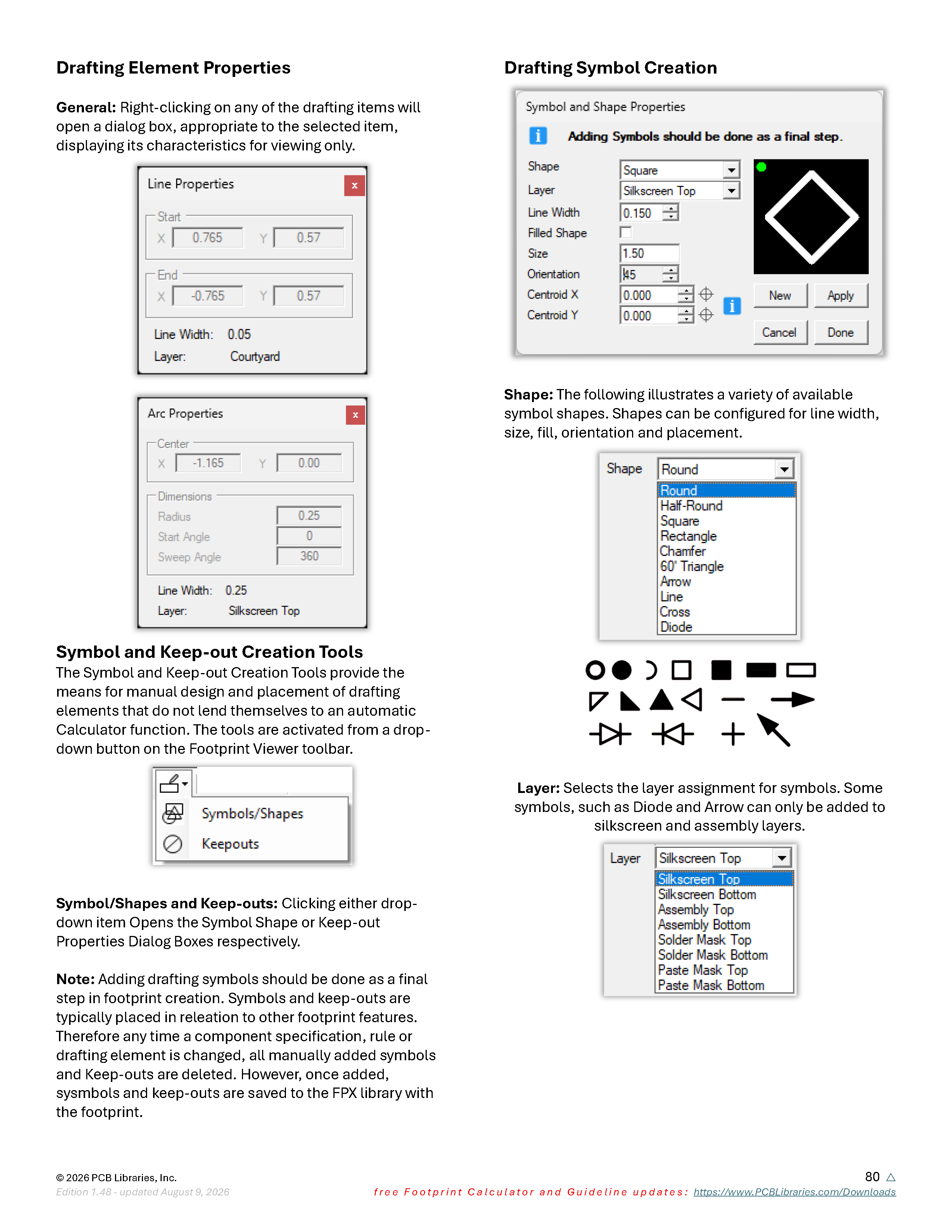Click the filled upward triangle symbol
952x1232 pixels.
point(662,700)
